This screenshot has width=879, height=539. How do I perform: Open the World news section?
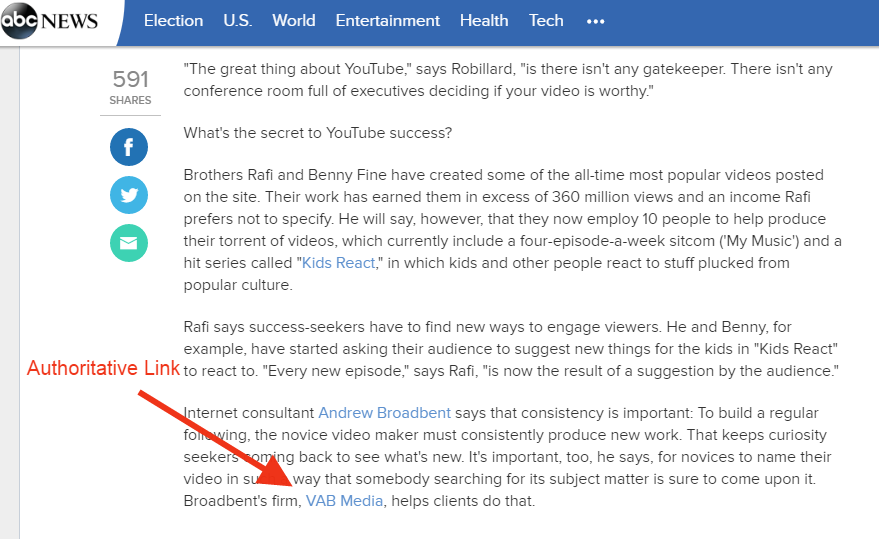(294, 21)
